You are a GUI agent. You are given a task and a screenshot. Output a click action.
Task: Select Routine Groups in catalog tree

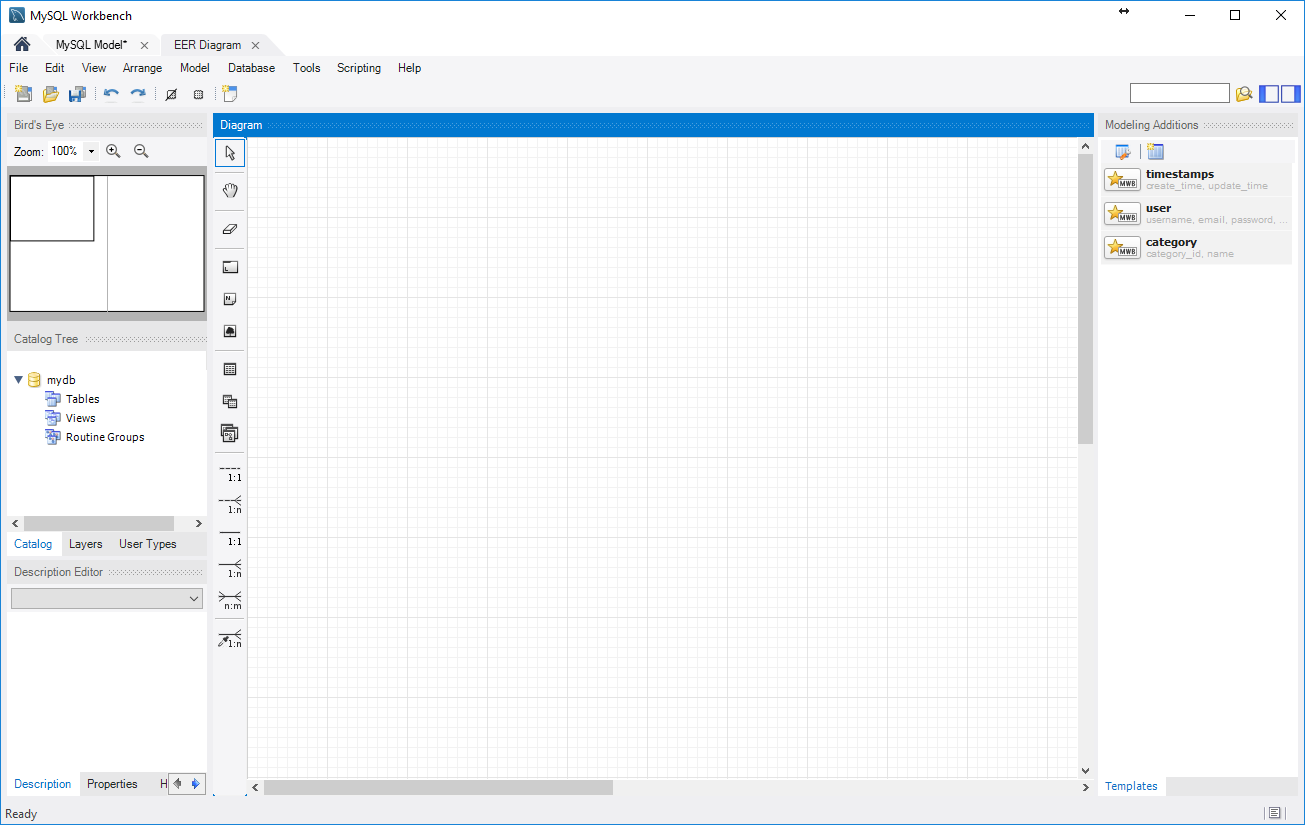pyautogui.click(x=105, y=437)
